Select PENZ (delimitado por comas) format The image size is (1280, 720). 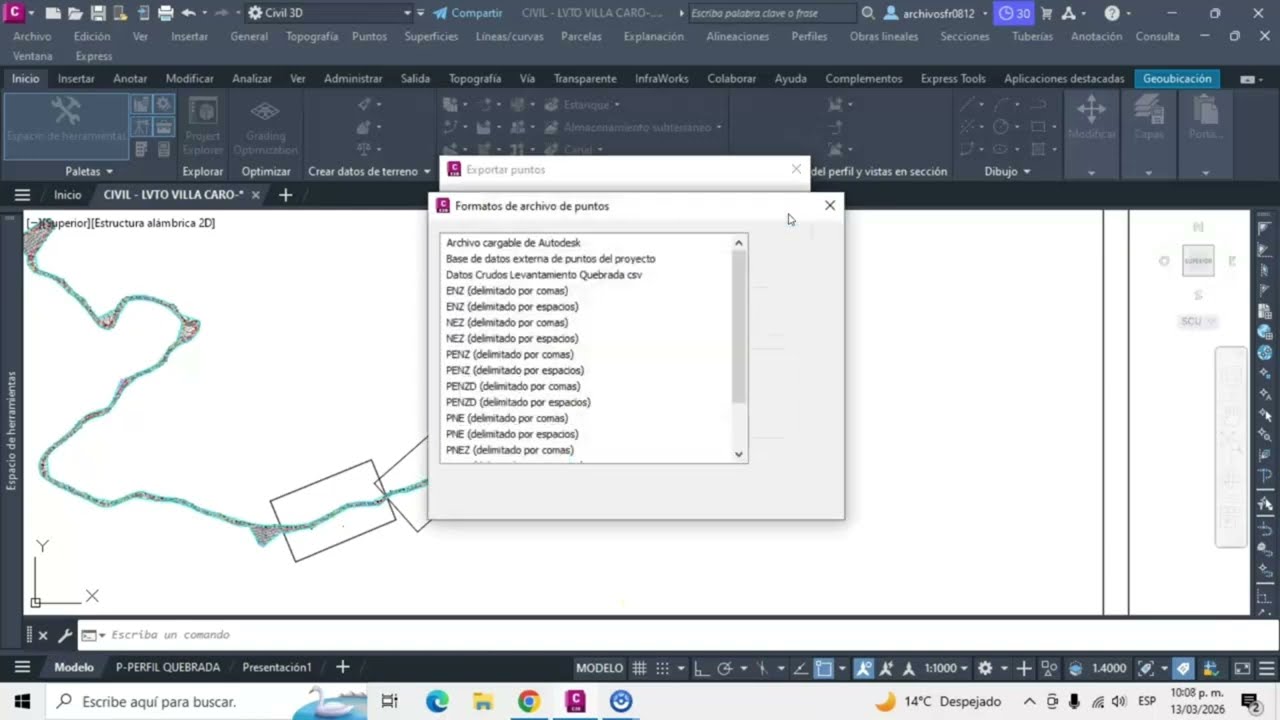pos(510,355)
